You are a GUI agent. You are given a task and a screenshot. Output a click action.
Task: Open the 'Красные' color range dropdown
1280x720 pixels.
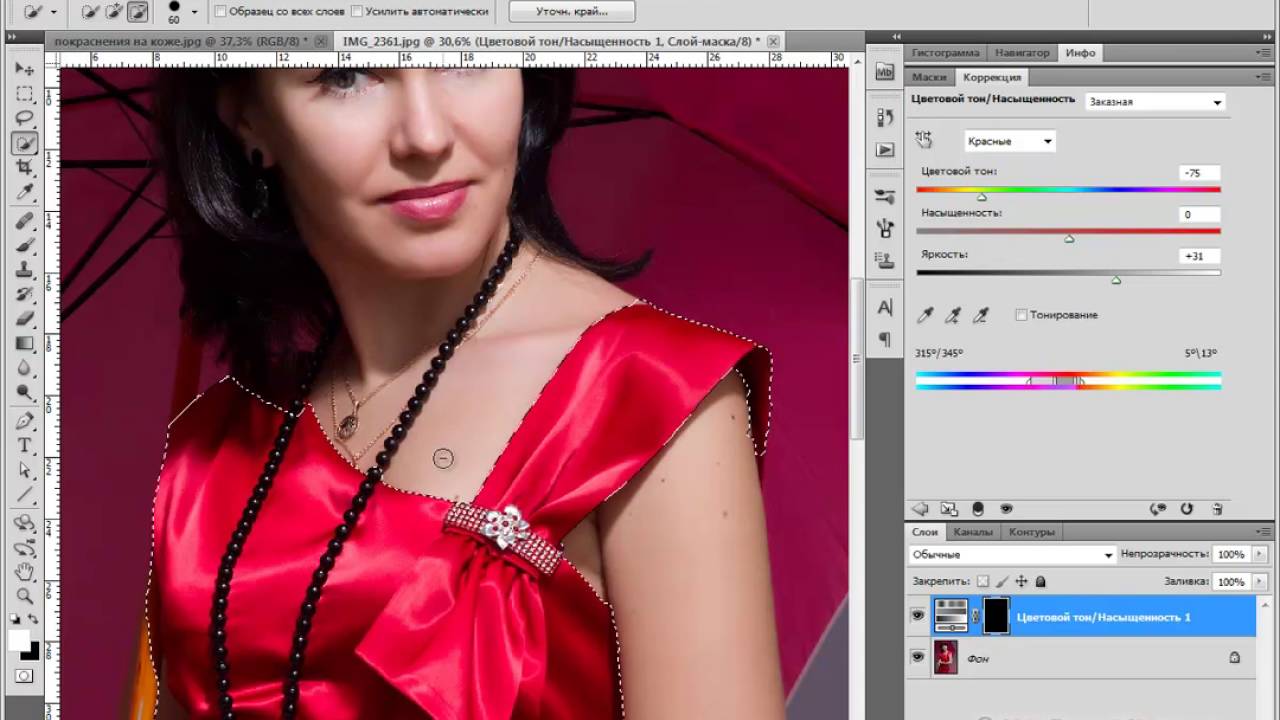pos(1010,141)
